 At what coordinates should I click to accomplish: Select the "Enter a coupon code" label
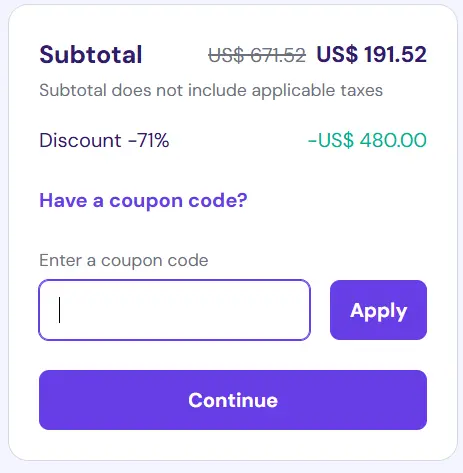124,260
